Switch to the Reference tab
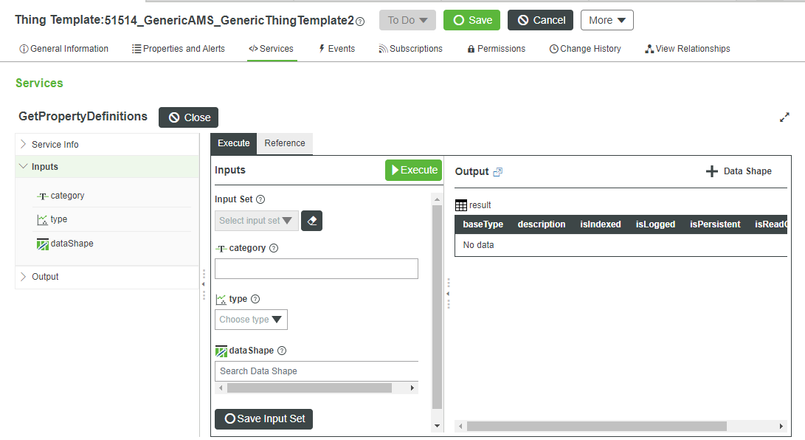This screenshot has width=805, height=440. click(x=285, y=143)
